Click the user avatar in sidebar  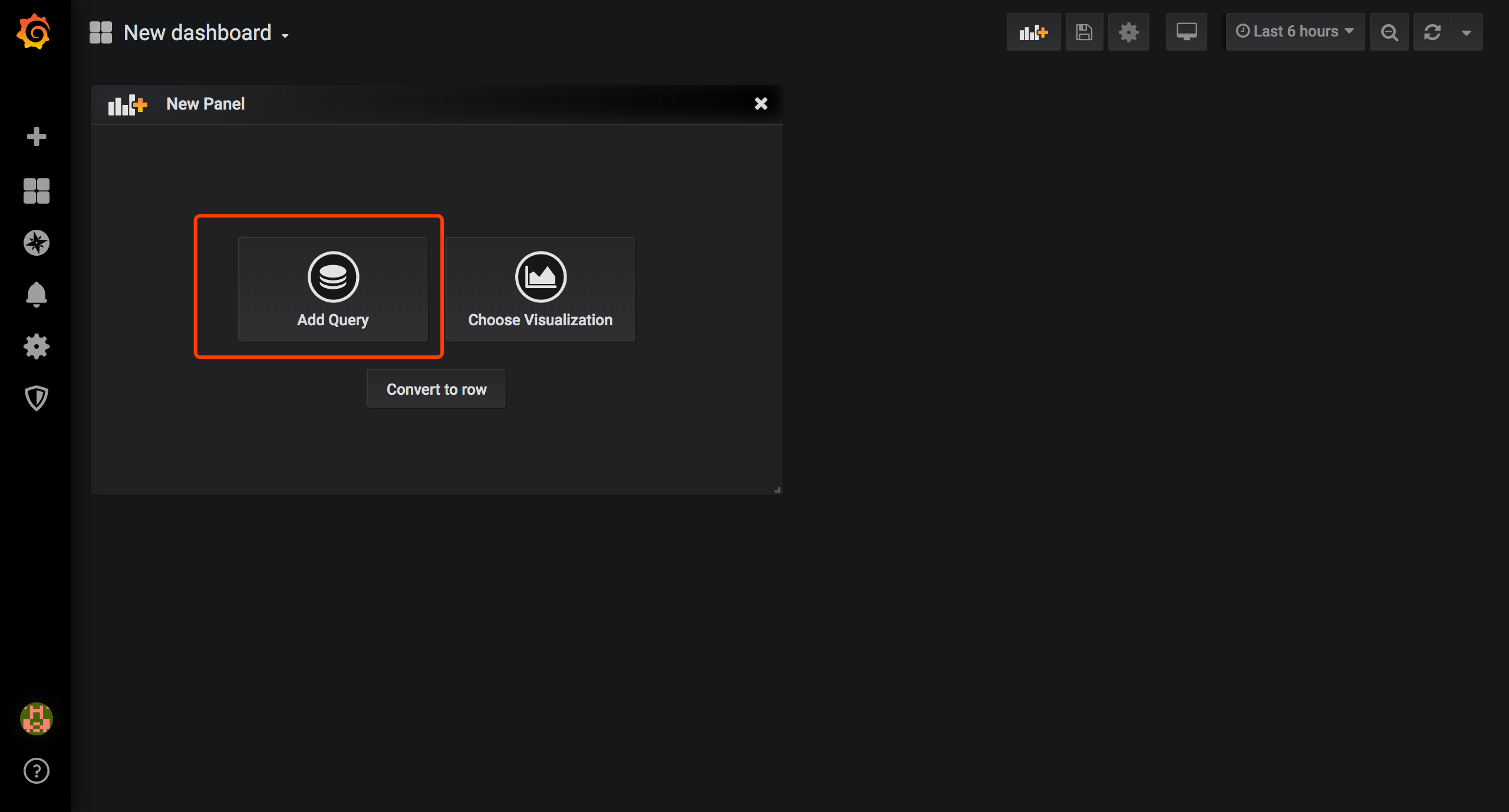[37, 719]
